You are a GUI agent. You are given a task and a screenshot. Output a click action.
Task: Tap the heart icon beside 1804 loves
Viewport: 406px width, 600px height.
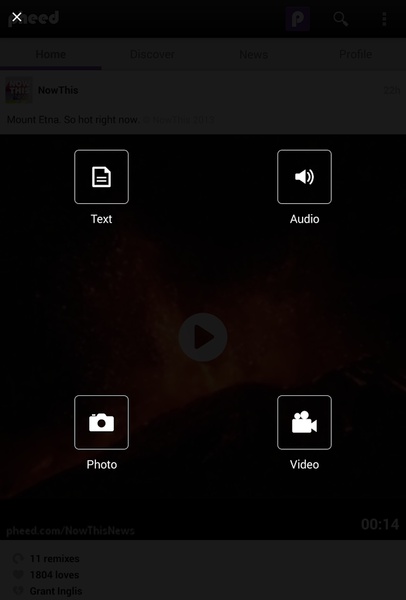click(18, 575)
